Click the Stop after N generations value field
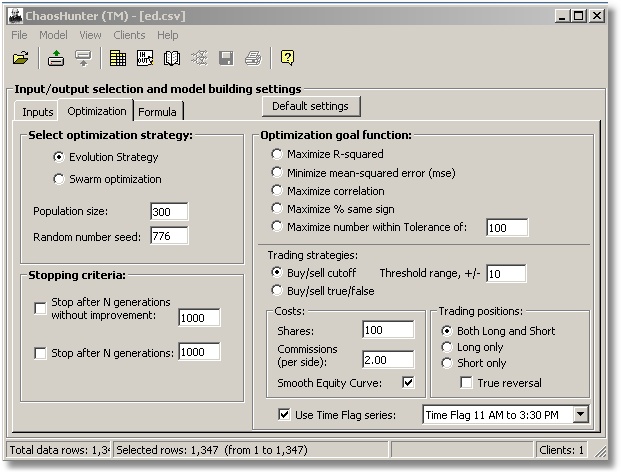Screen dimensions: 622x475 point(199,352)
